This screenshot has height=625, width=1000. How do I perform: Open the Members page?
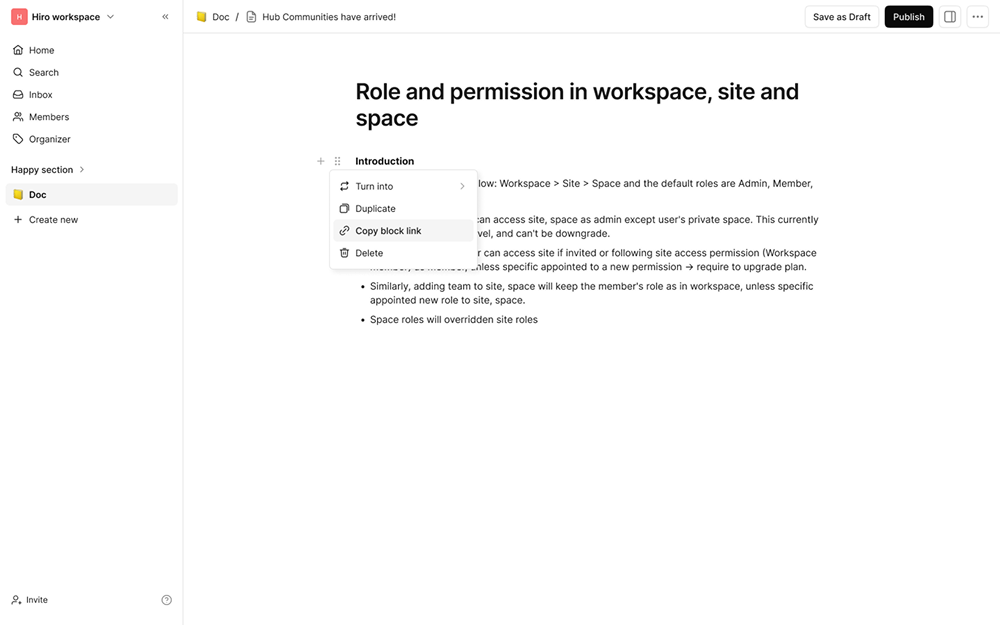click(x=91, y=117)
